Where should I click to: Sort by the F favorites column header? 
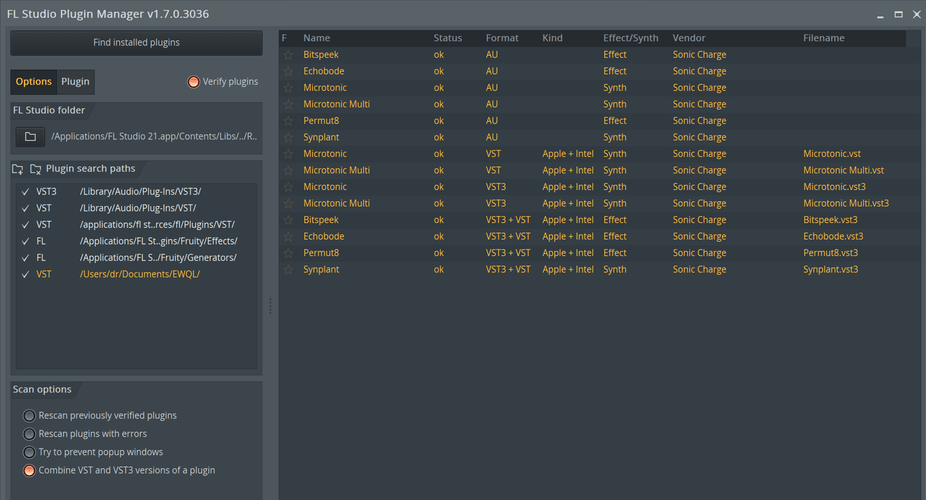pyautogui.click(x=284, y=38)
